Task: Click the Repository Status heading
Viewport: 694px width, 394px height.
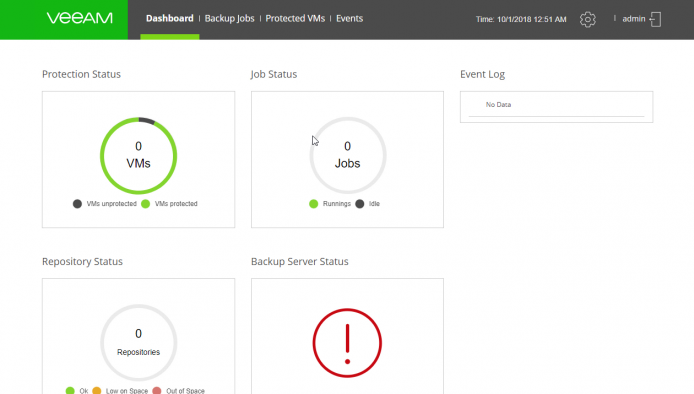Action: [x=82, y=261]
